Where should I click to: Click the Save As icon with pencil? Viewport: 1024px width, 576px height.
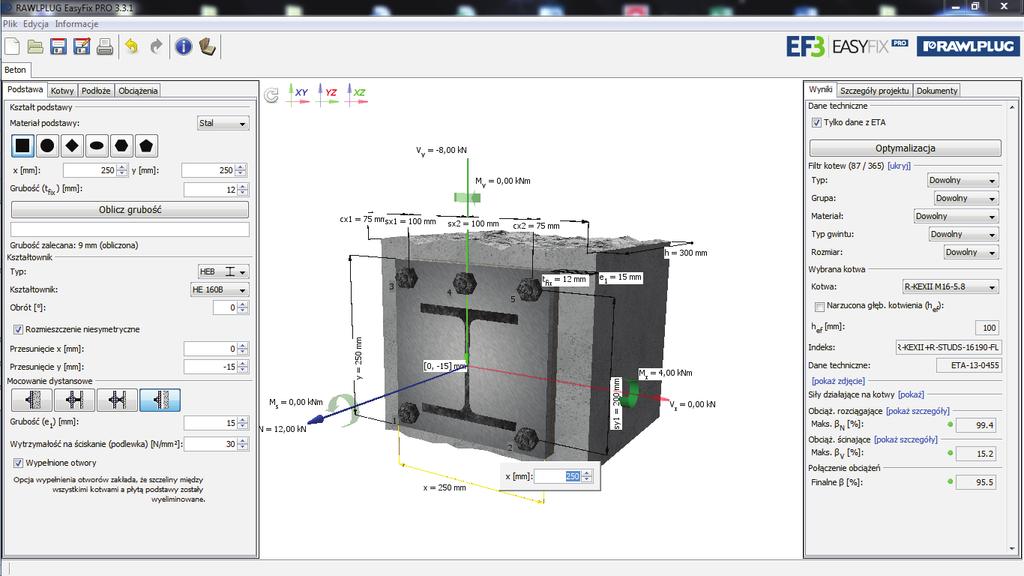[x=82, y=46]
